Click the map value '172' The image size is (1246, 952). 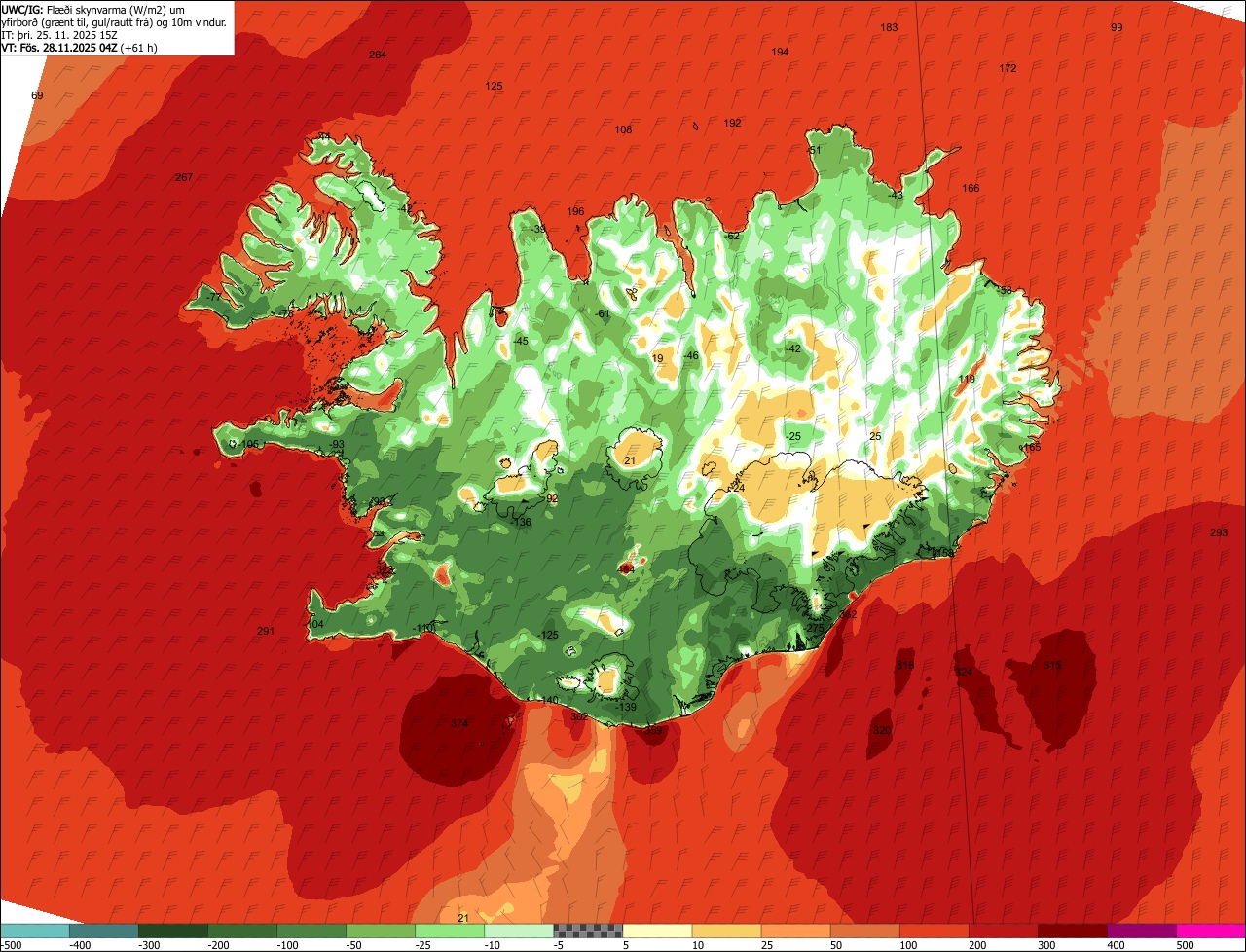[1008, 68]
